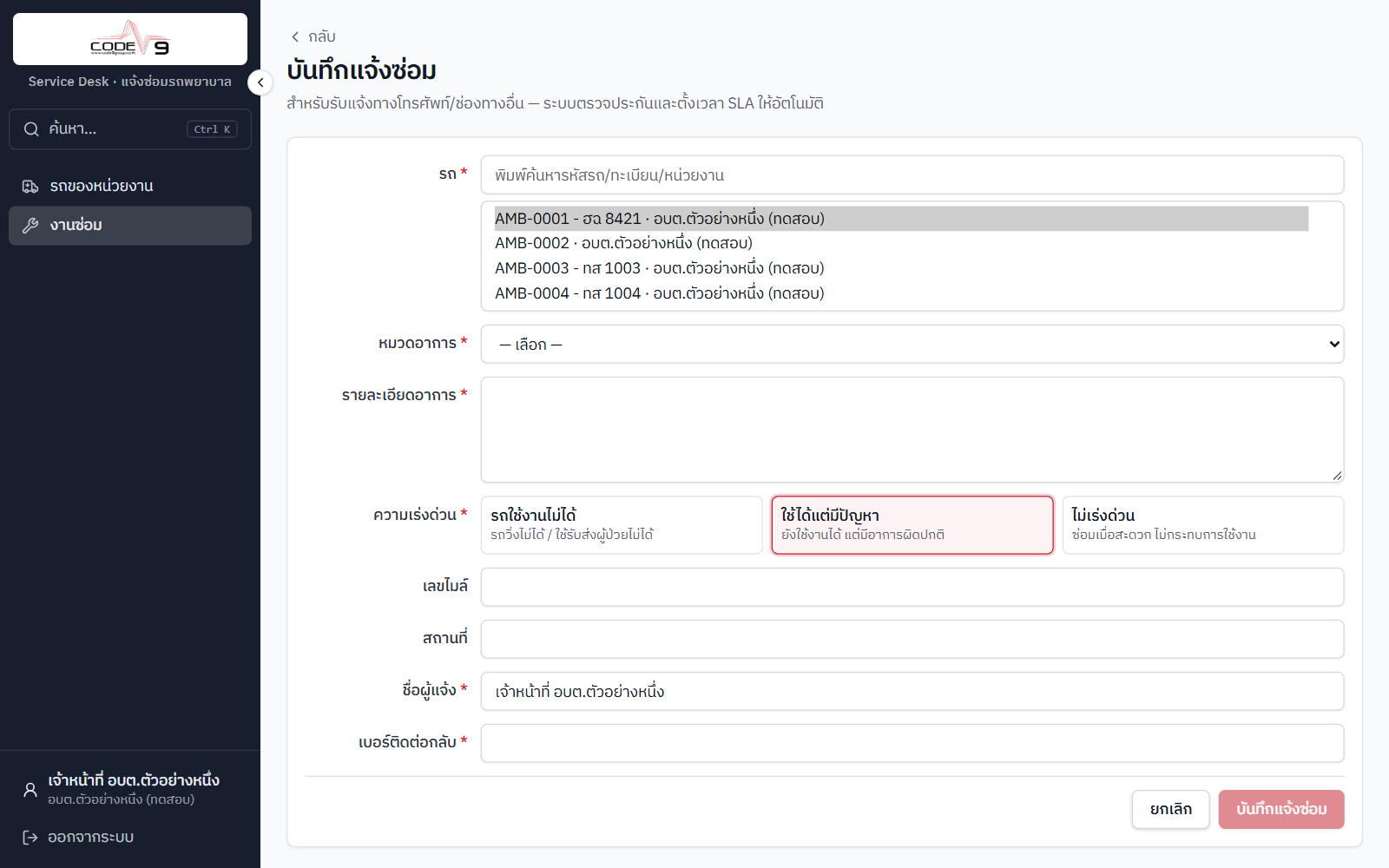Open รถของหน่วยงาน menu
Screen dimensions: 1389x868
coord(130,187)
